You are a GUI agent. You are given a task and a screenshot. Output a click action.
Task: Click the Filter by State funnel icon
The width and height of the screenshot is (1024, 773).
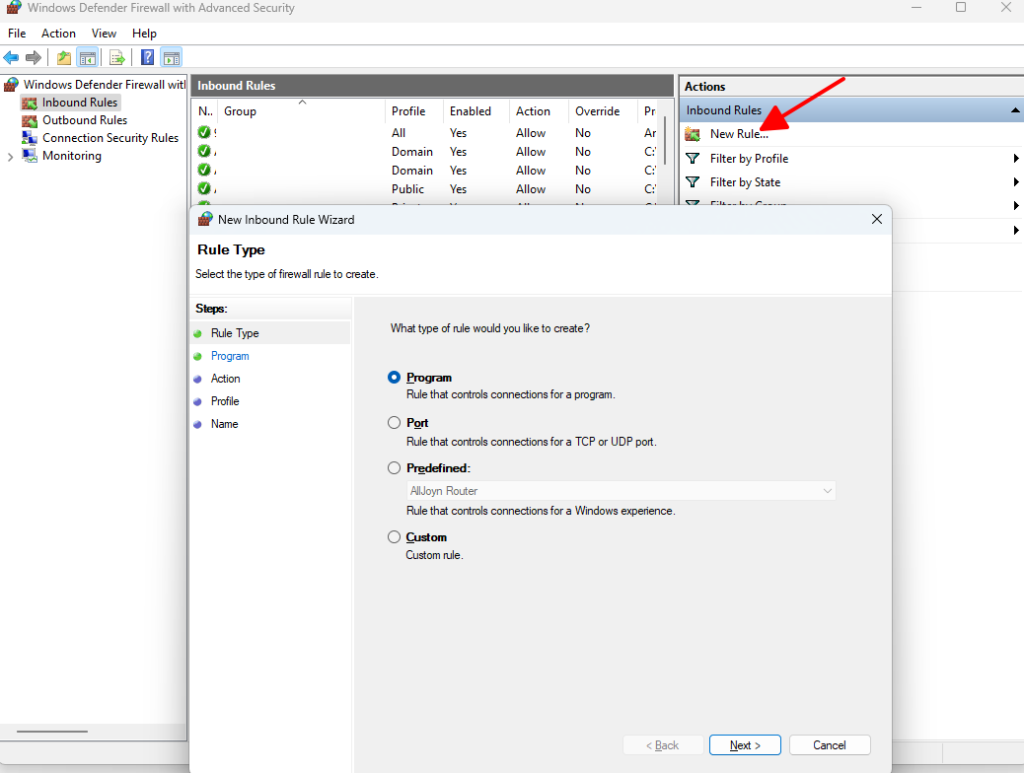coord(692,182)
